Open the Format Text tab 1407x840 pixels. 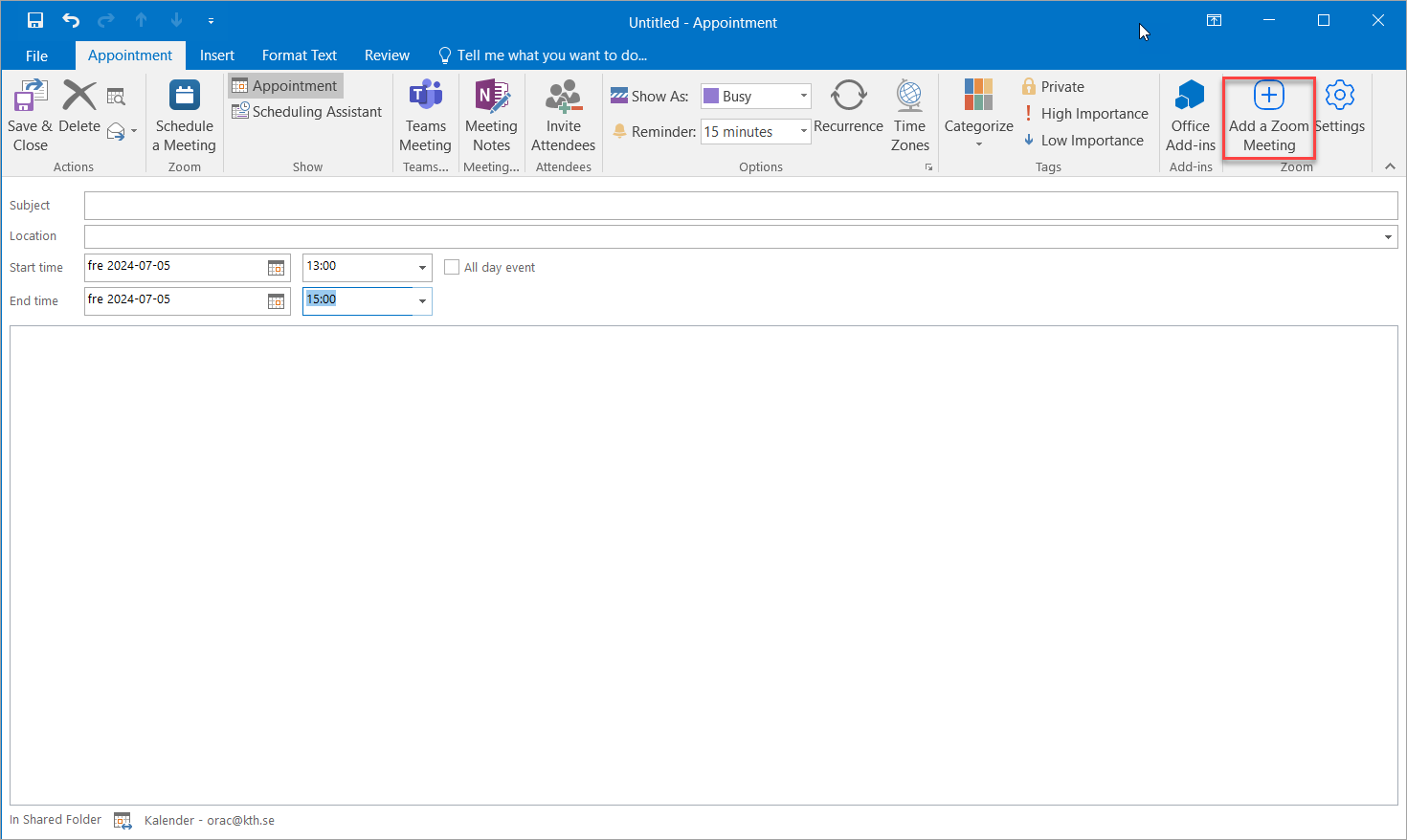300,55
